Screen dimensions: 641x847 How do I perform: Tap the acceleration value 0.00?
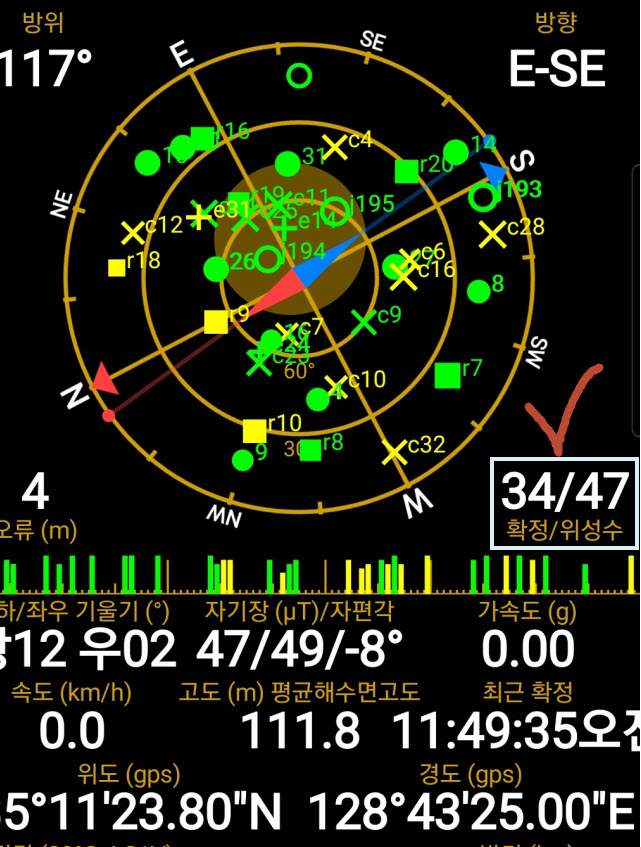528,649
